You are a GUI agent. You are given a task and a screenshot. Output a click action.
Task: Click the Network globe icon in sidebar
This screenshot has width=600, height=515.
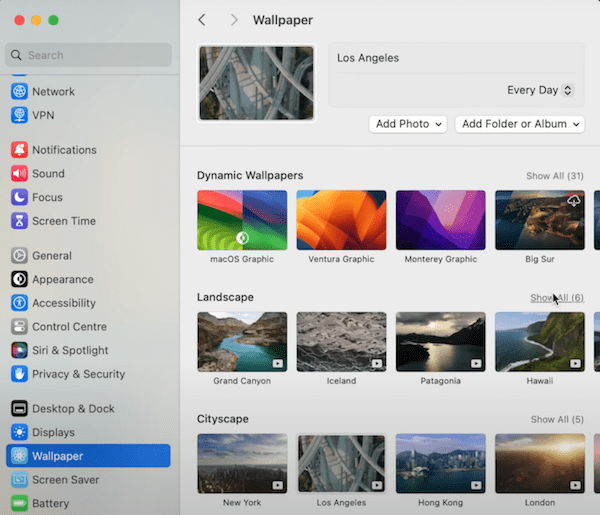pyautogui.click(x=19, y=91)
